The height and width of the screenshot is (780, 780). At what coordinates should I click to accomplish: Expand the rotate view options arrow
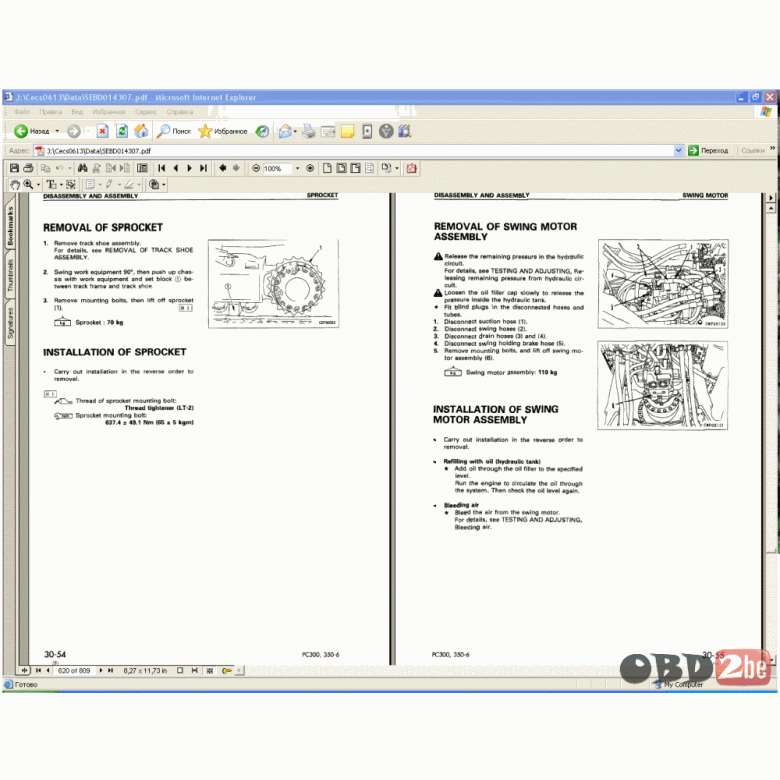[x=396, y=168]
